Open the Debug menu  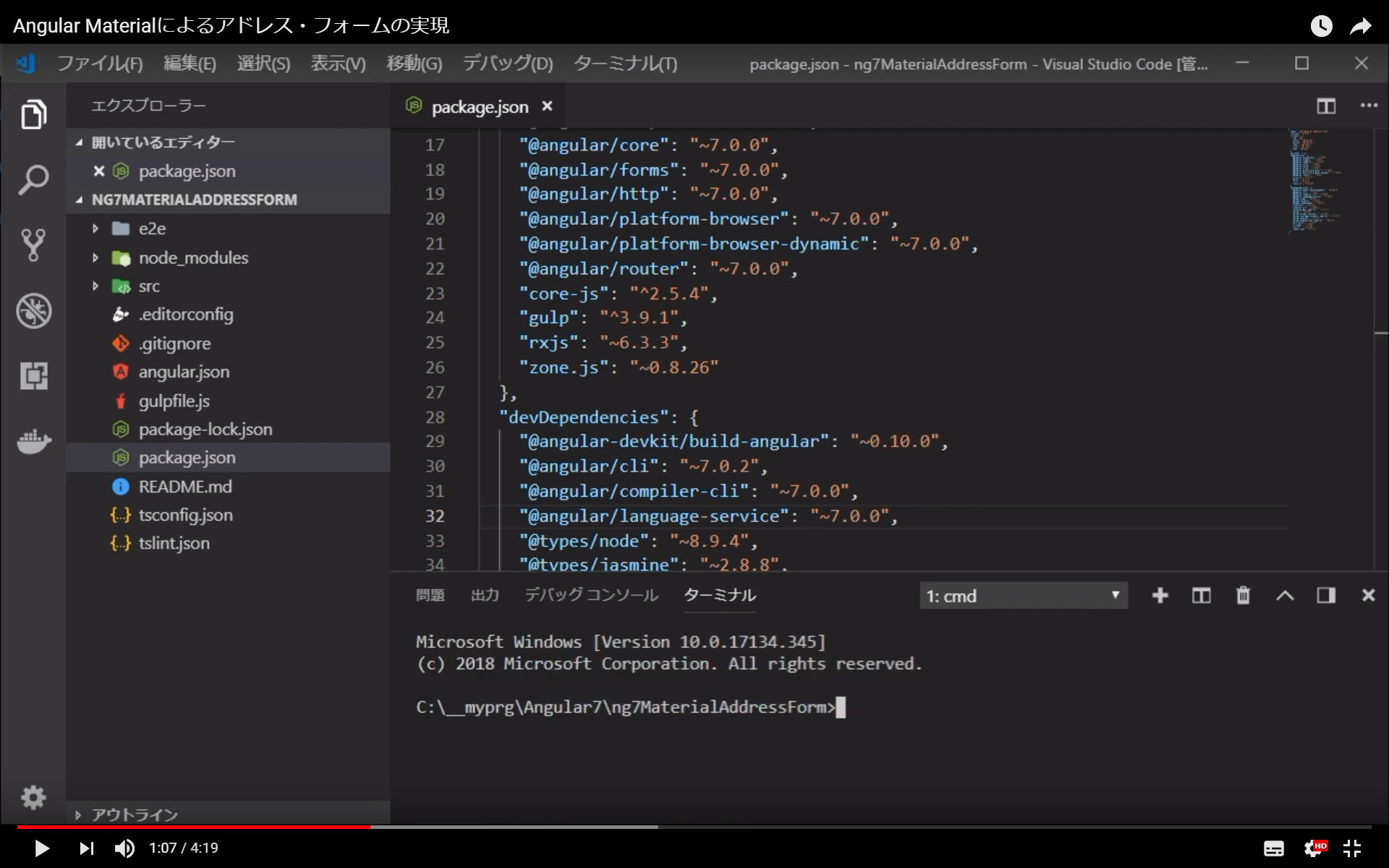(508, 64)
